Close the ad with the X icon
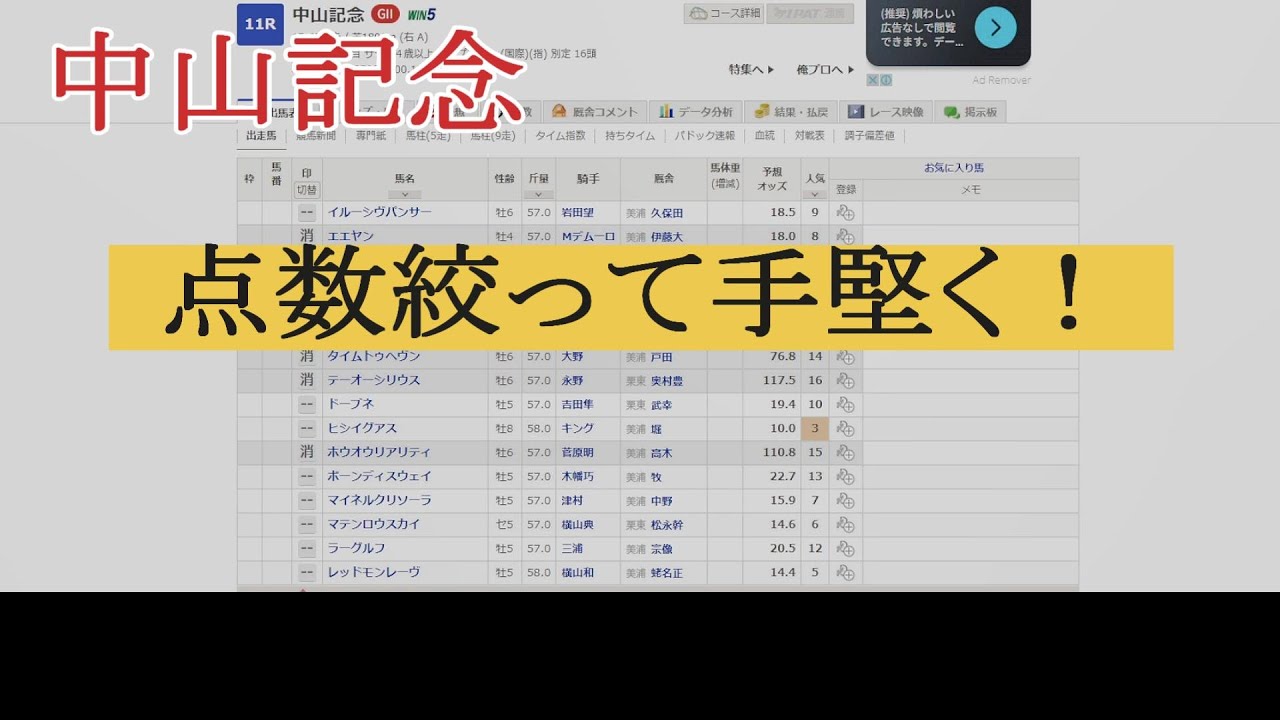Image resolution: width=1280 pixels, height=720 pixels. tap(873, 80)
